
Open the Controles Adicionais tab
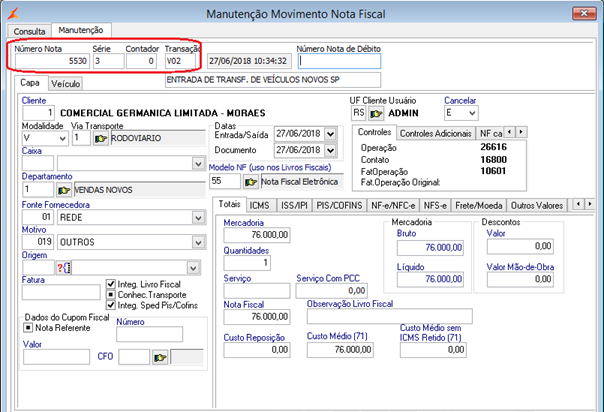436,133
